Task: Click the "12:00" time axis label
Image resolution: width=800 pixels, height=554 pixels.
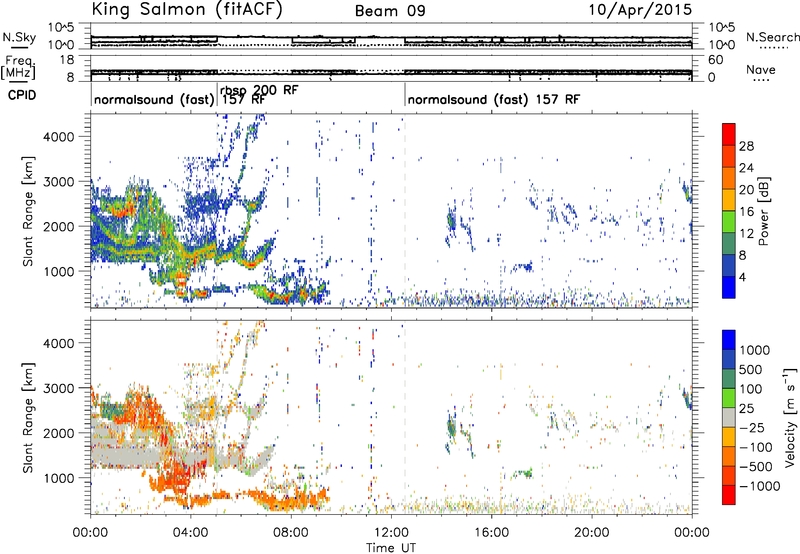Action: [x=391, y=533]
